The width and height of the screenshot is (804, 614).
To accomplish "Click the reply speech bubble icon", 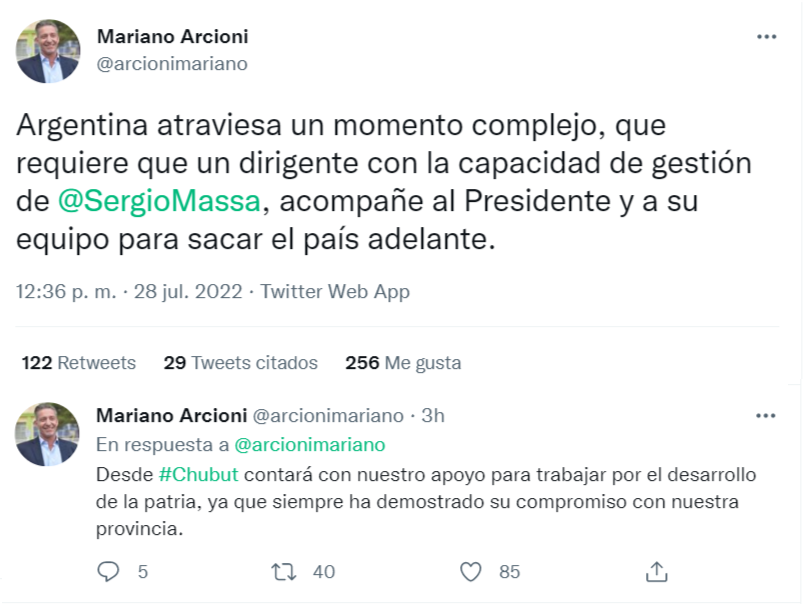I will [x=109, y=571].
